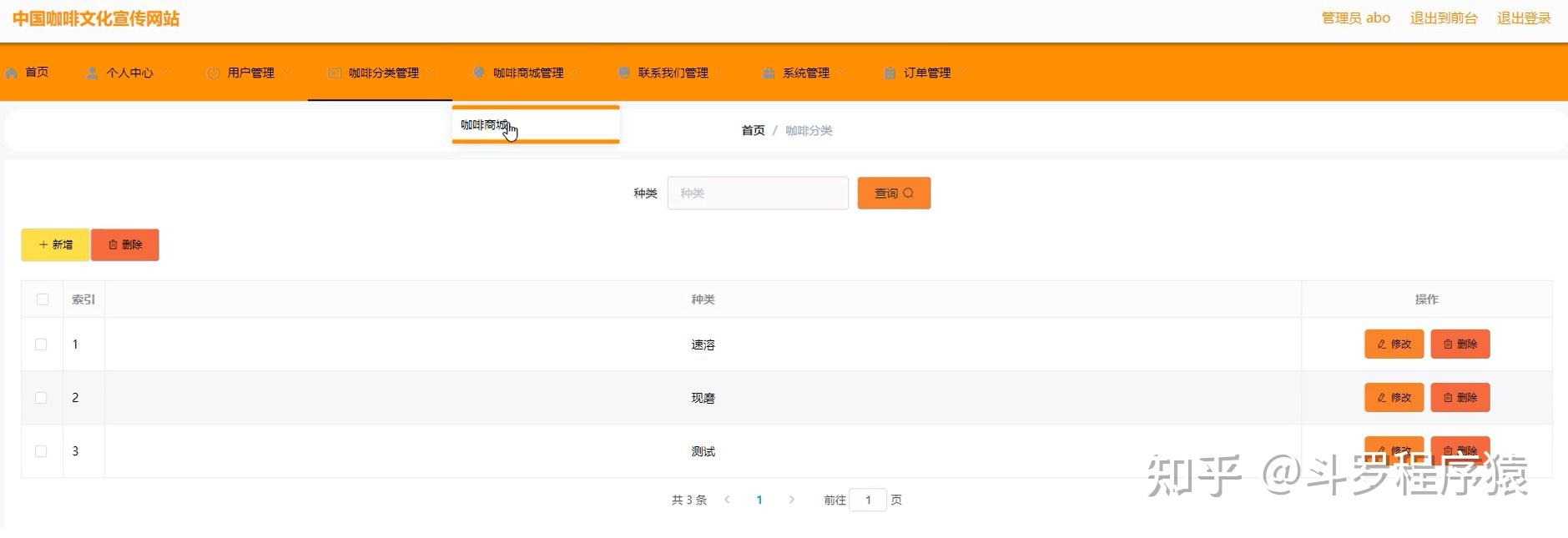Focus the 种类 search input field
This screenshot has width=1568, height=538.
758,194
